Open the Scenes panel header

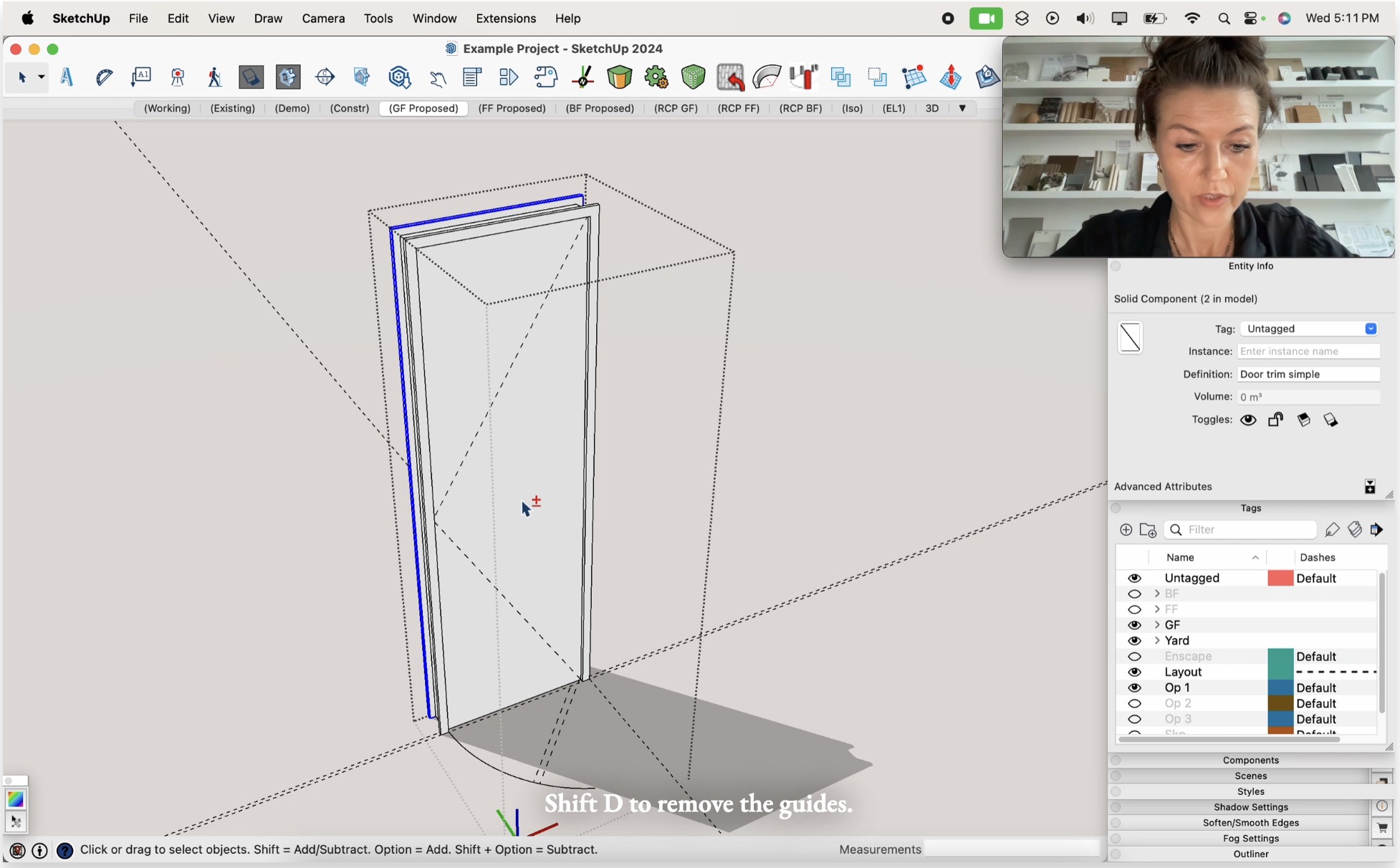(1250, 776)
